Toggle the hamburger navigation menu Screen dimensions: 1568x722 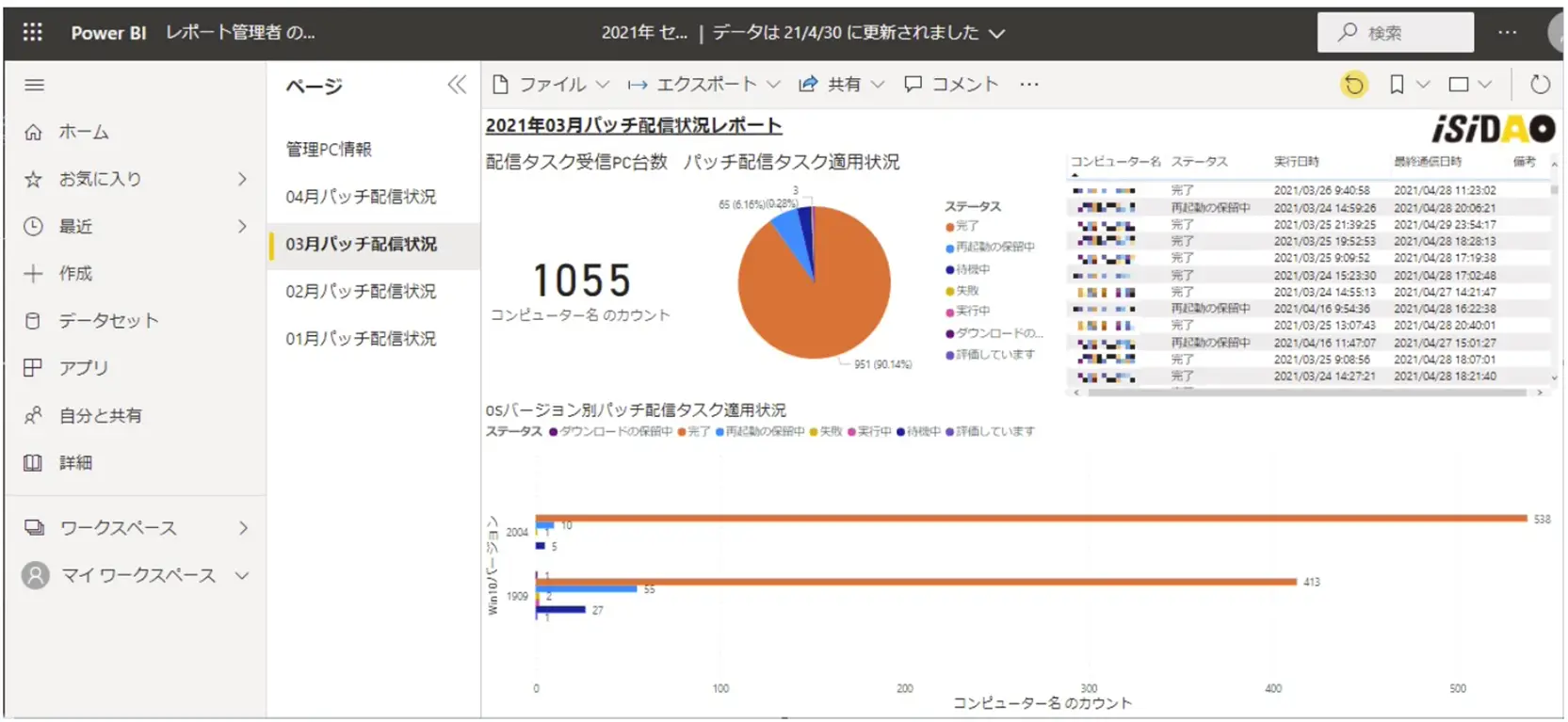34,85
